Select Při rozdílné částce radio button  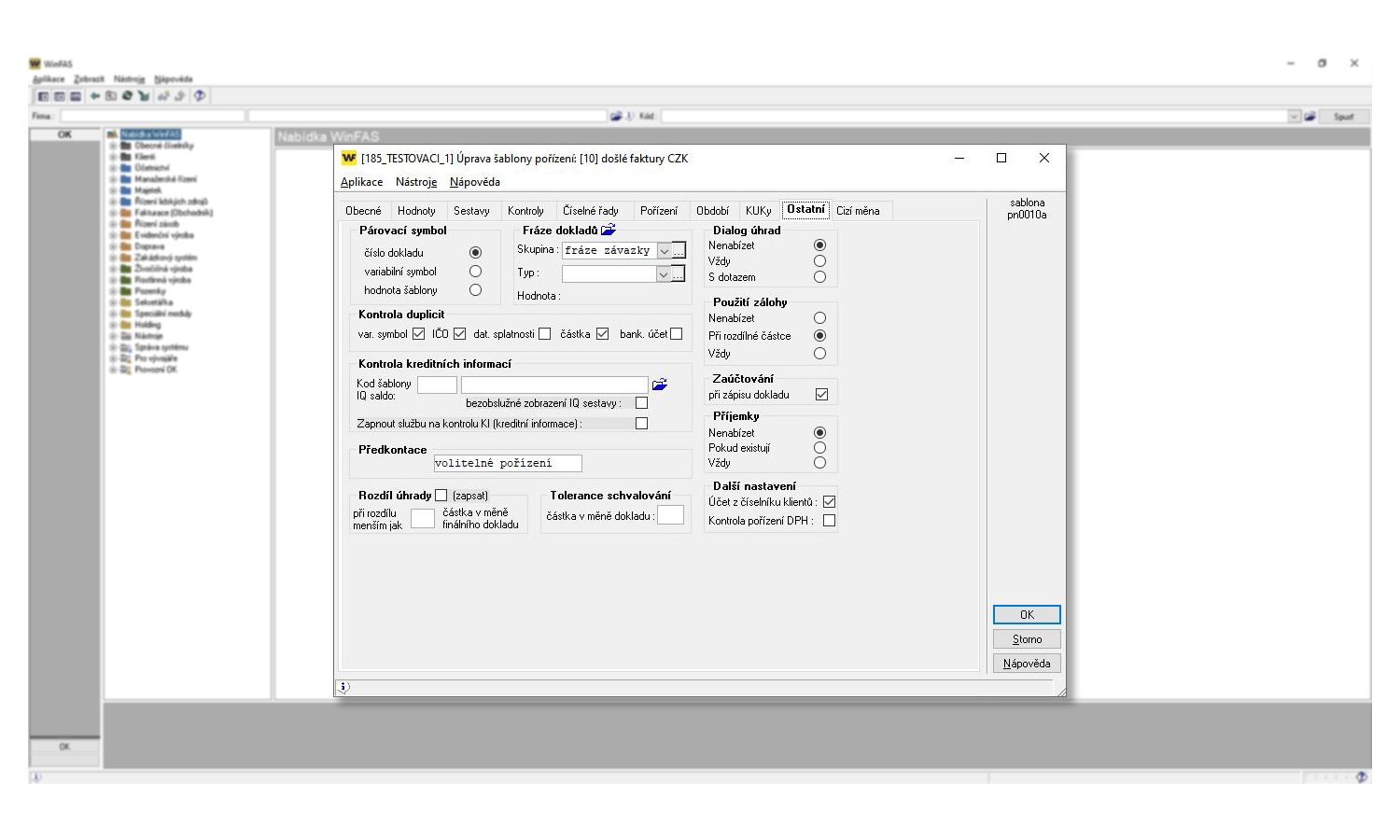point(819,336)
